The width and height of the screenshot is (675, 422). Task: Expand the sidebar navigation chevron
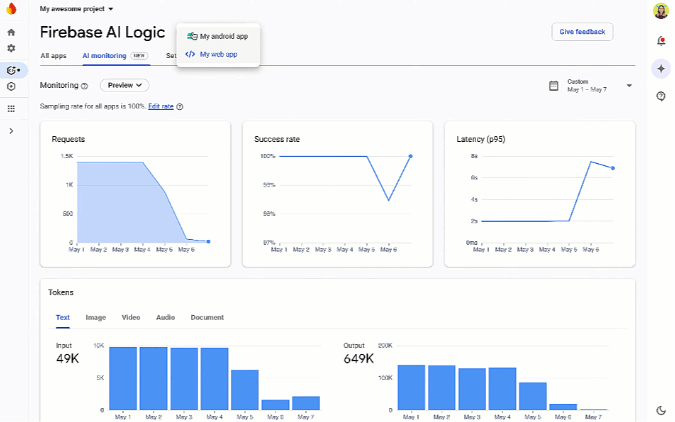pyautogui.click(x=11, y=131)
